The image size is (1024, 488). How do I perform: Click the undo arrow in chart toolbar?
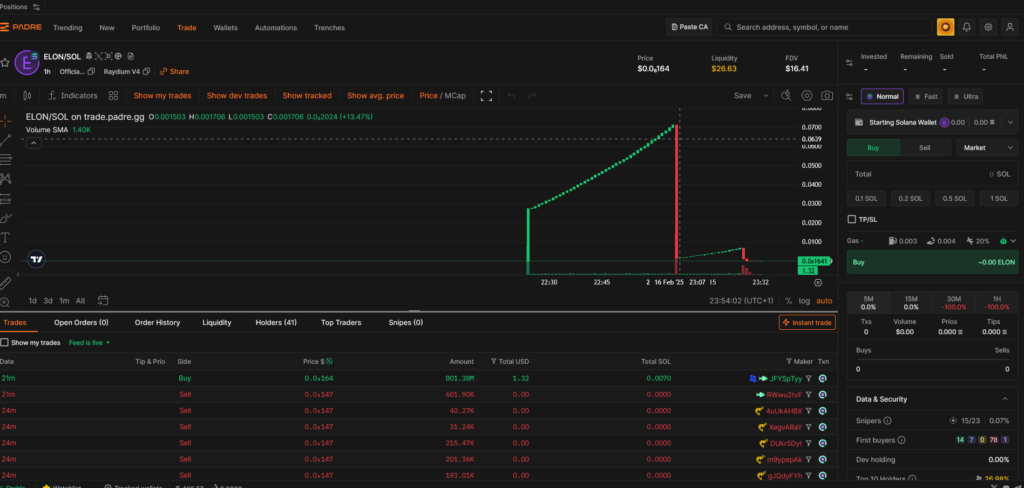pyautogui.click(x=511, y=95)
